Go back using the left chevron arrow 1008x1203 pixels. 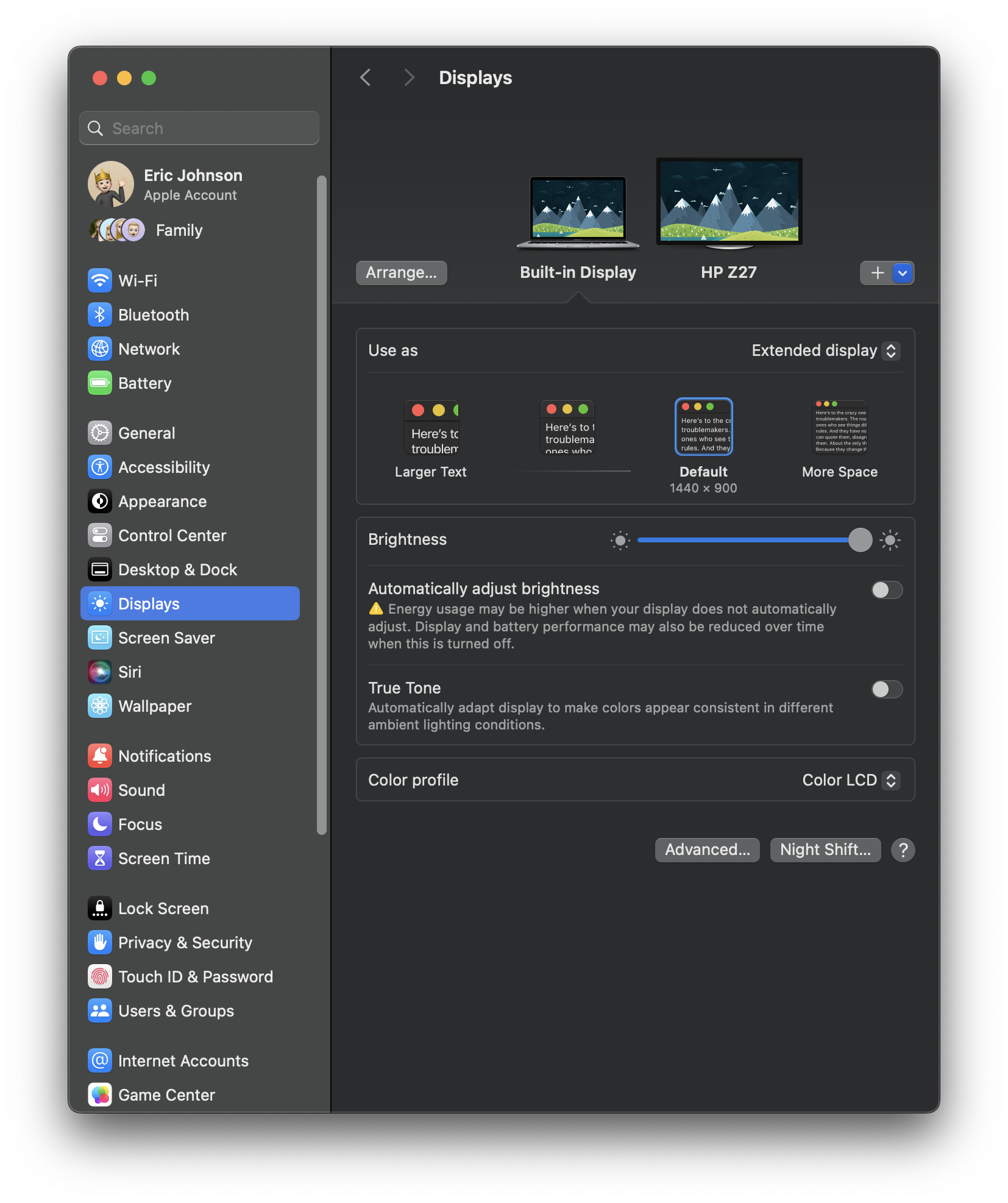point(366,77)
